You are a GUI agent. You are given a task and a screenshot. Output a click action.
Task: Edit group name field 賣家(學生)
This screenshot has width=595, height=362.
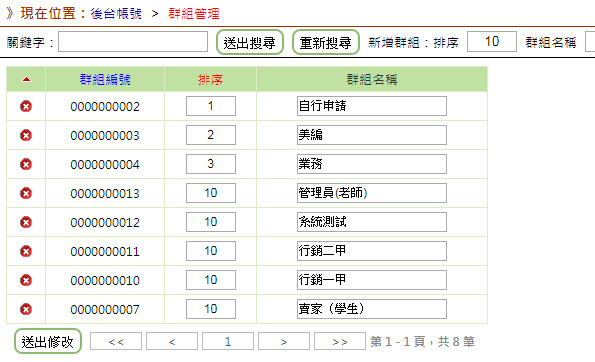372,309
